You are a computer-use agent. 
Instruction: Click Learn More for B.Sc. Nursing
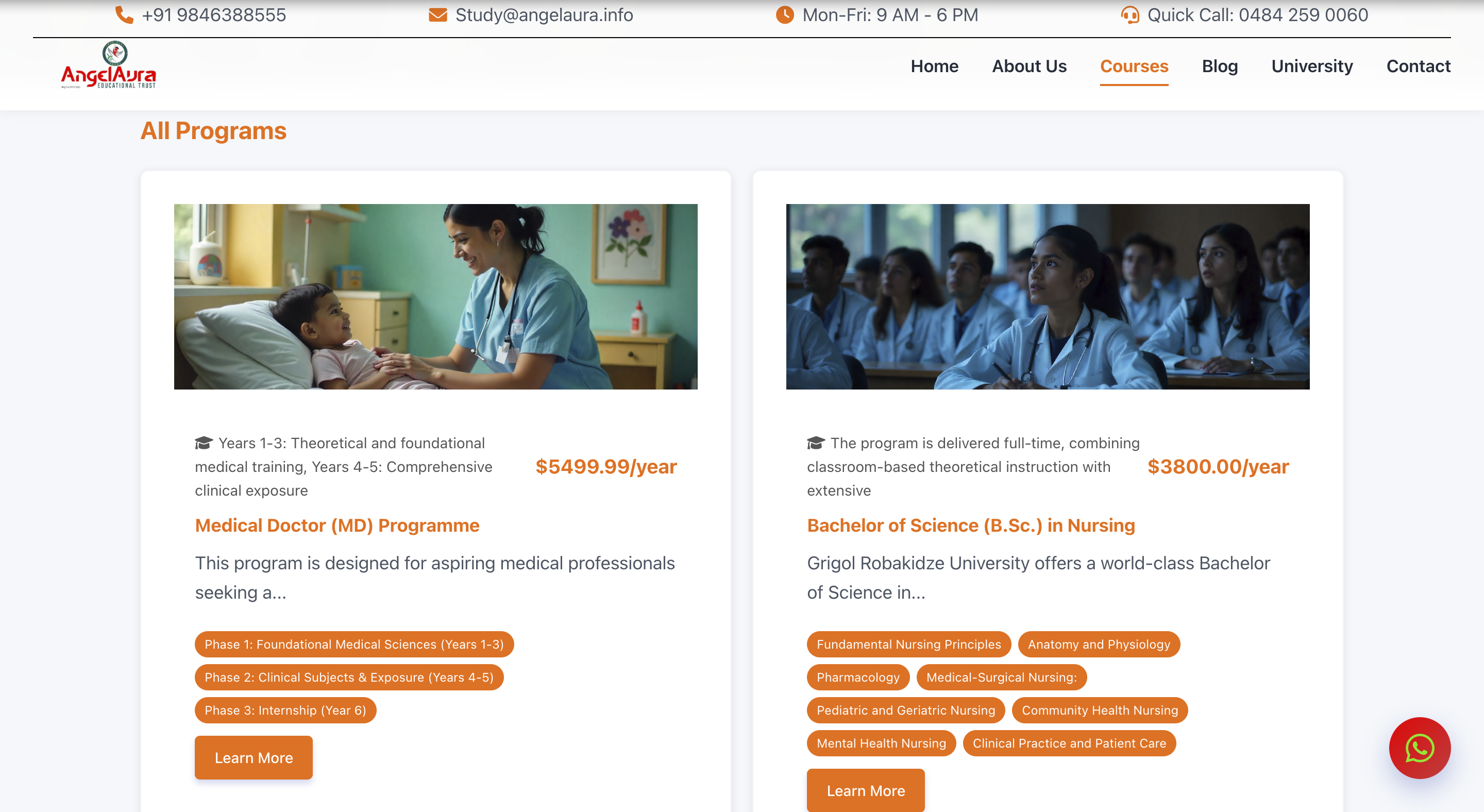pyautogui.click(x=865, y=790)
